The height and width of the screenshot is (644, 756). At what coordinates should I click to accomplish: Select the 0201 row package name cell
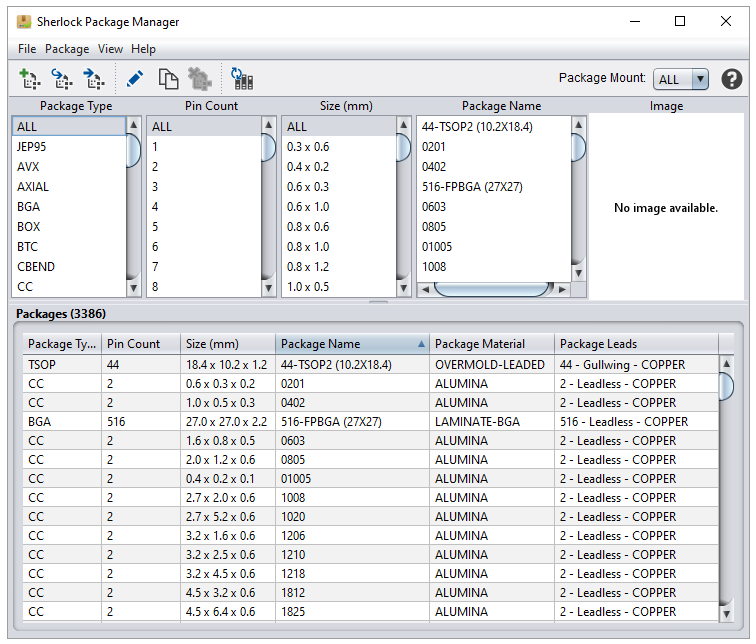352,384
